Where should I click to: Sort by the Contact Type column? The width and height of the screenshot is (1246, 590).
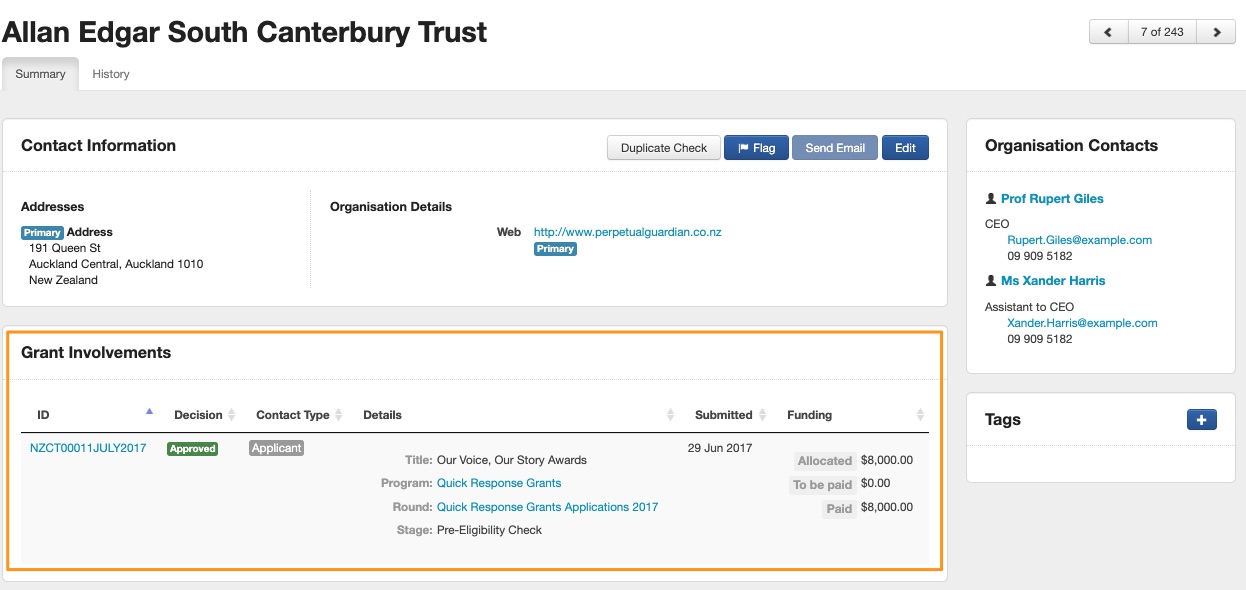(338, 415)
